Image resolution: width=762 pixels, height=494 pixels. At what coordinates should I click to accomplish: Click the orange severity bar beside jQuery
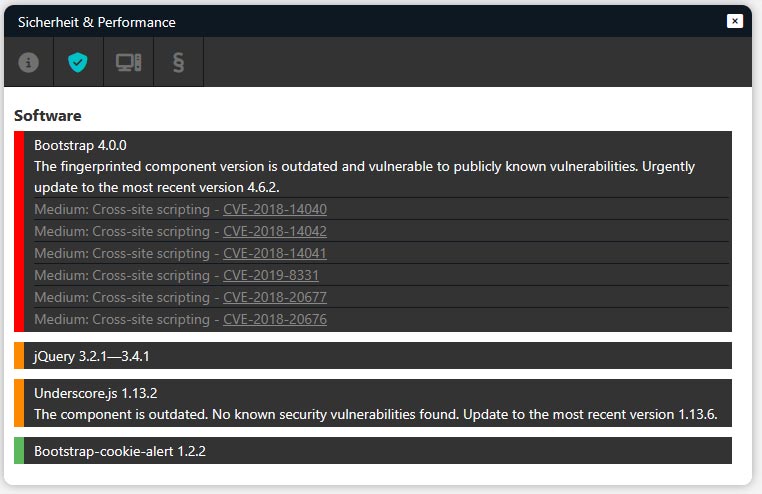[x=18, y=356]
